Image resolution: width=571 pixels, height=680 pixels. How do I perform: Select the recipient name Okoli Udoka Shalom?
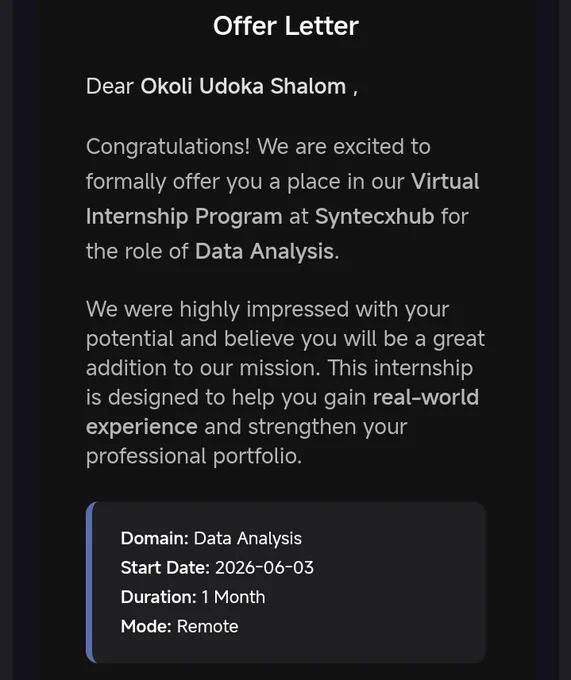243,86
